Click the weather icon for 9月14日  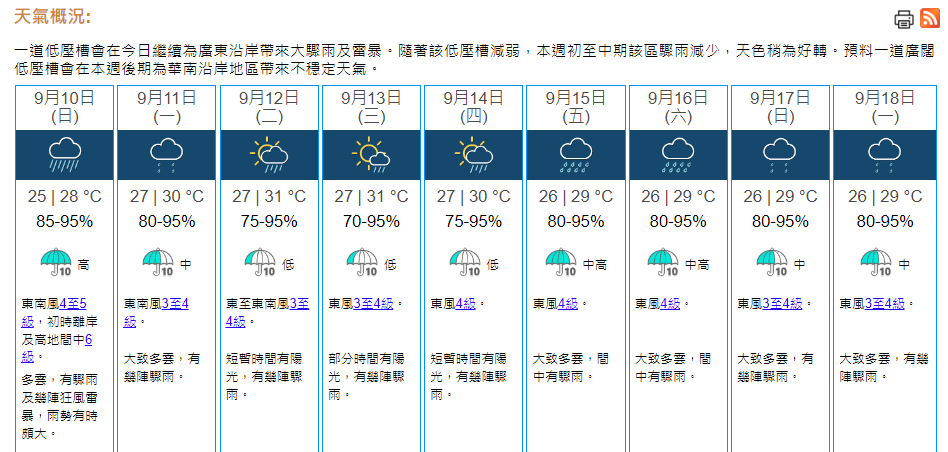[x=473, y=155]
